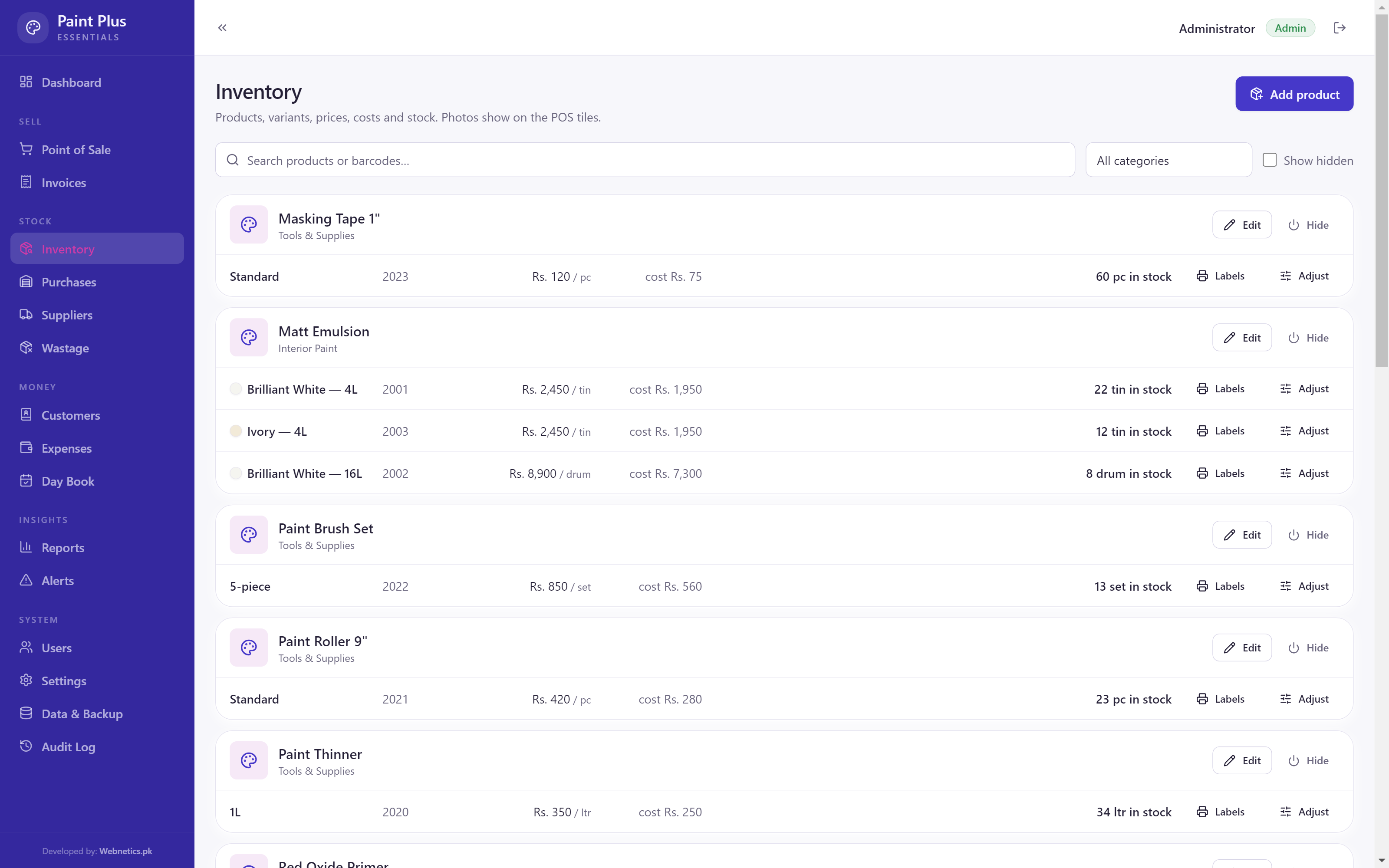Click the Paint Roller 9" product icon

pos(249,648)
